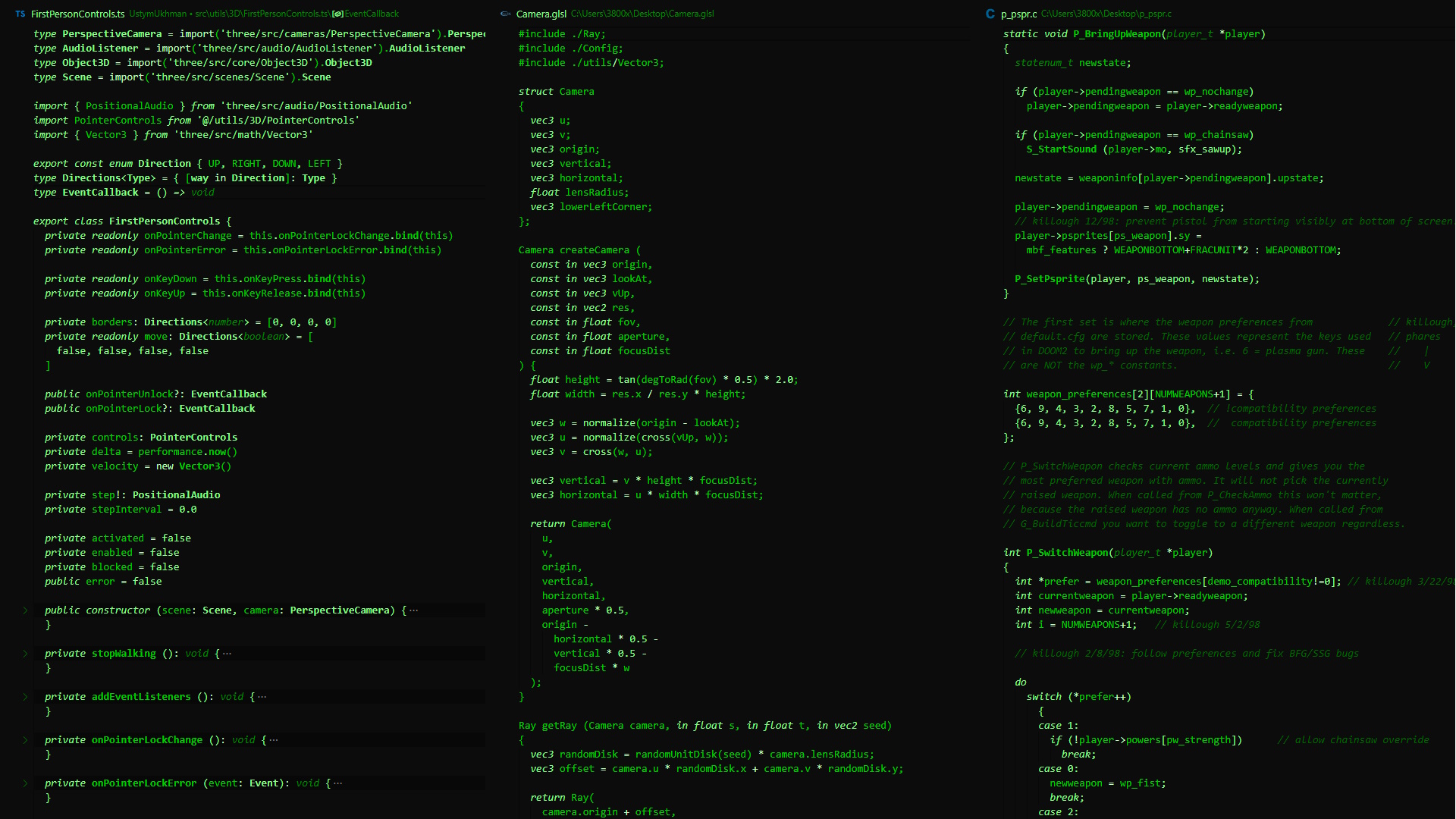This screenshot has width=1456, height=819.
Task: Switch to the Camera.glsl tab
Action: tap(541, 14)
